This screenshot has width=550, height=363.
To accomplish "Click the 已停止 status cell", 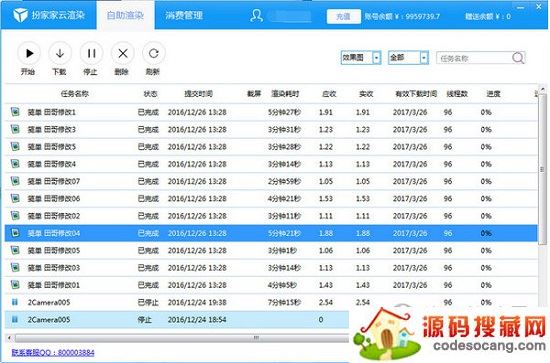I will [x=148, y=302].
